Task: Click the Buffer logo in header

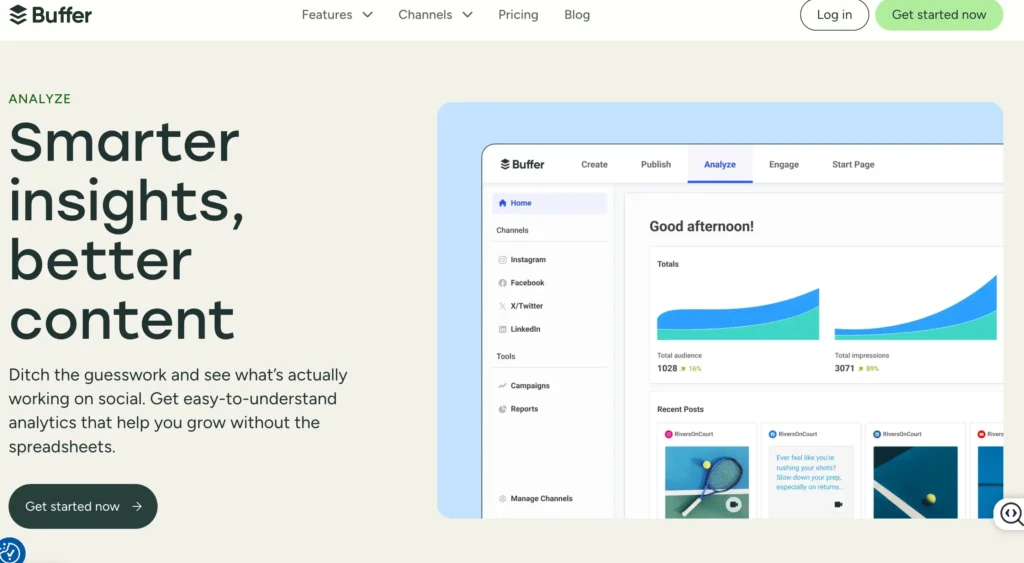Action: (50, 14)
